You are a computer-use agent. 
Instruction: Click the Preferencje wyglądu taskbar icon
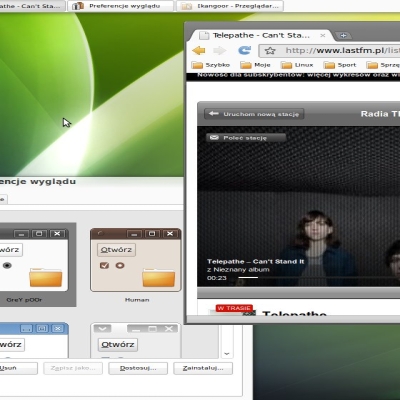point(78,6)
